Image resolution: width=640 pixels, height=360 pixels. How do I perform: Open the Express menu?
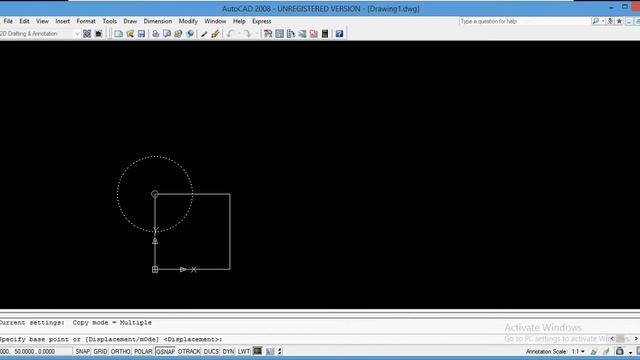(x=262, y=21)
